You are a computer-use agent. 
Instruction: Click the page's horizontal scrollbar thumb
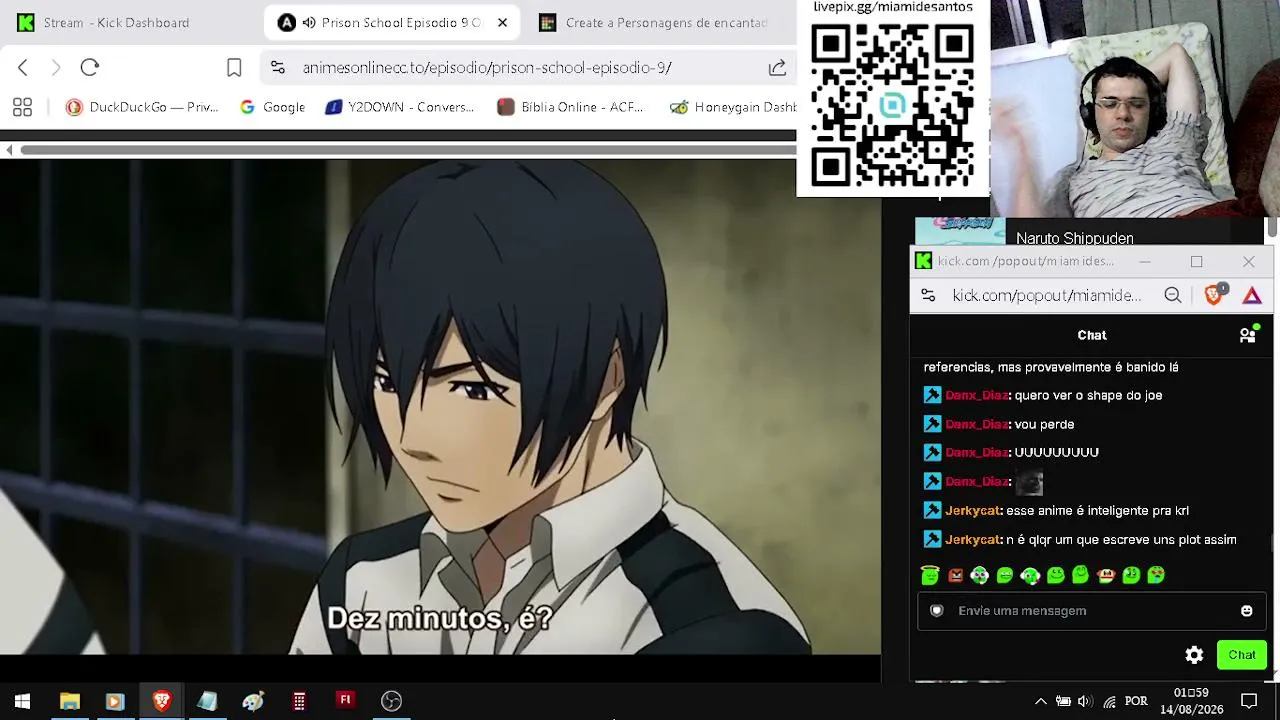pos(408,150)
